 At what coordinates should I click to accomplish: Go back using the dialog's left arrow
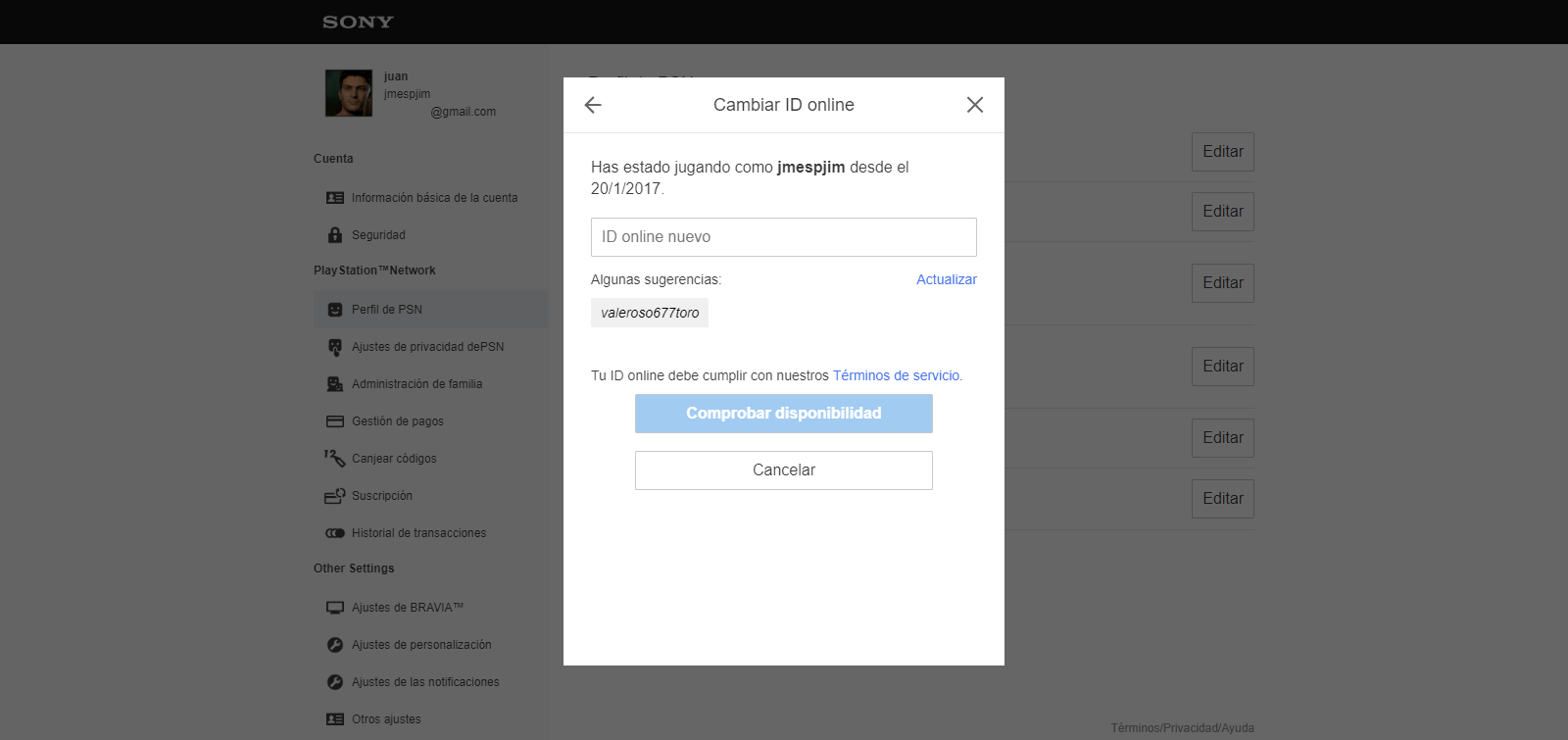tap(593, 105)
